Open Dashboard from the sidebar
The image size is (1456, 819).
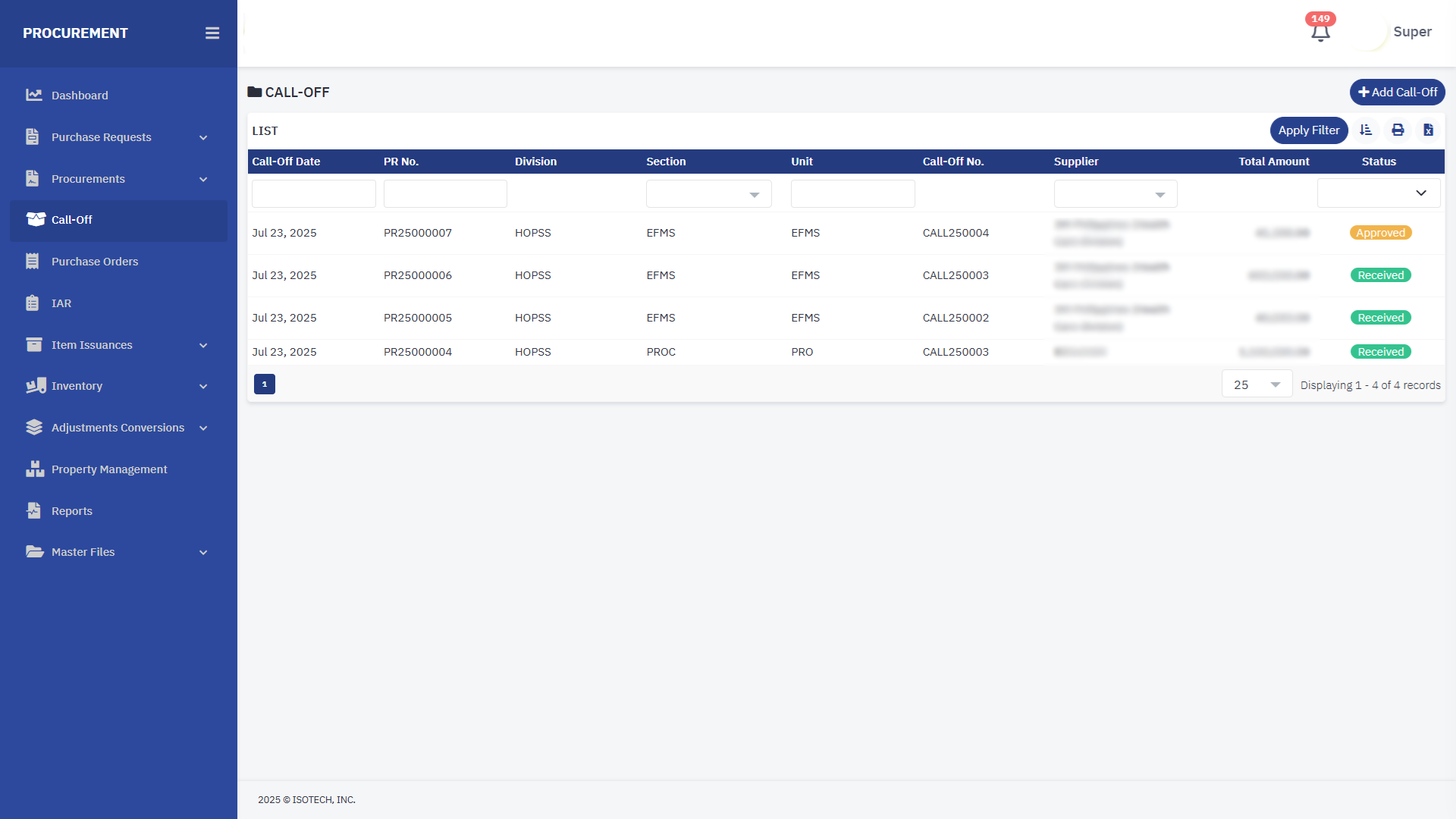click(x=80, y=96)
